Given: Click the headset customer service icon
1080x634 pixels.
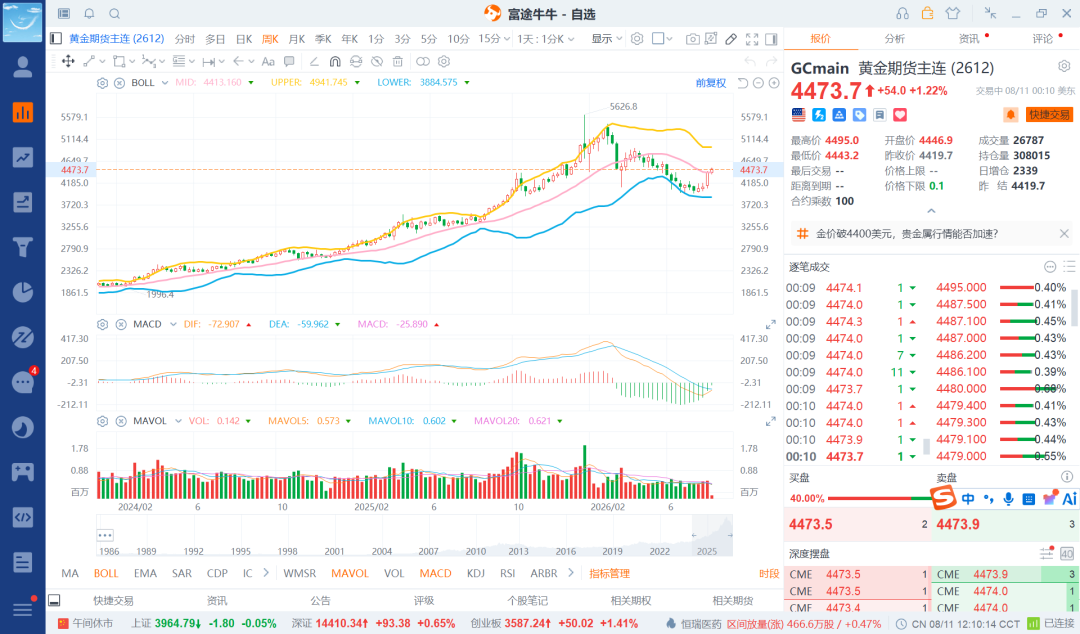Looking at the screenshot, I should click(x=902, y=14).
